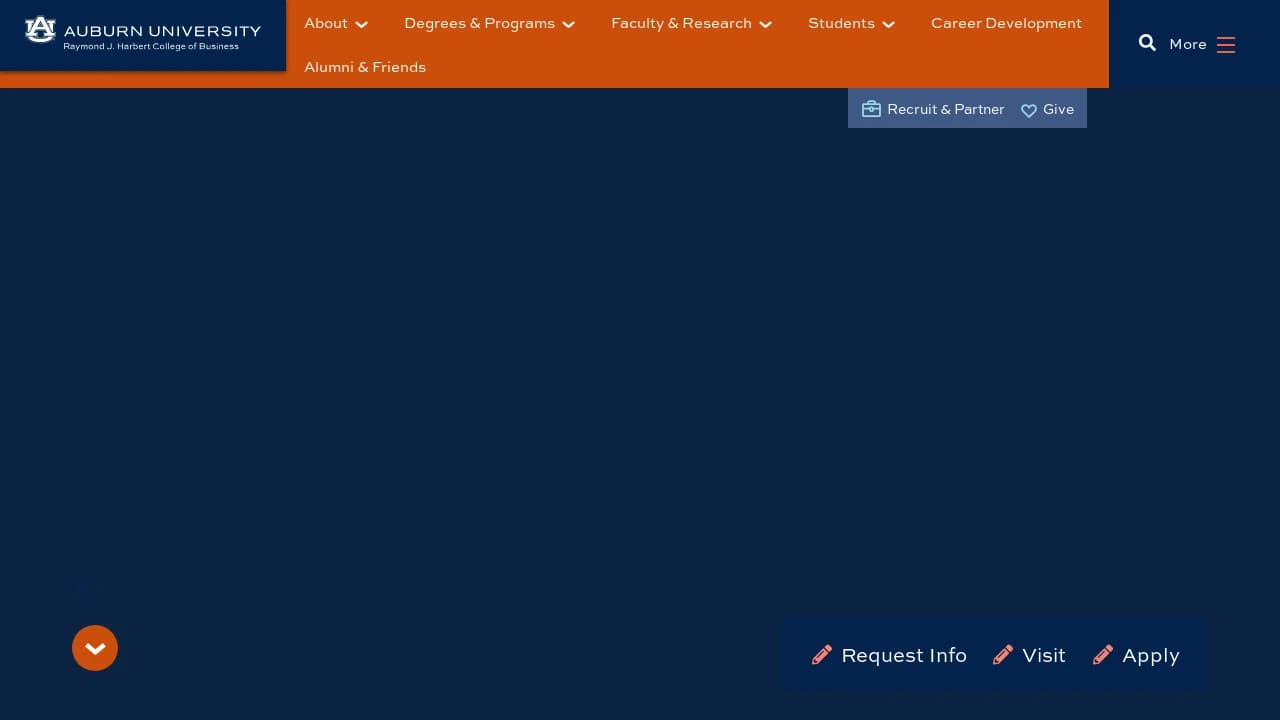Click the search magnifier icon
1280x720 pixels.
(1147, 43)
